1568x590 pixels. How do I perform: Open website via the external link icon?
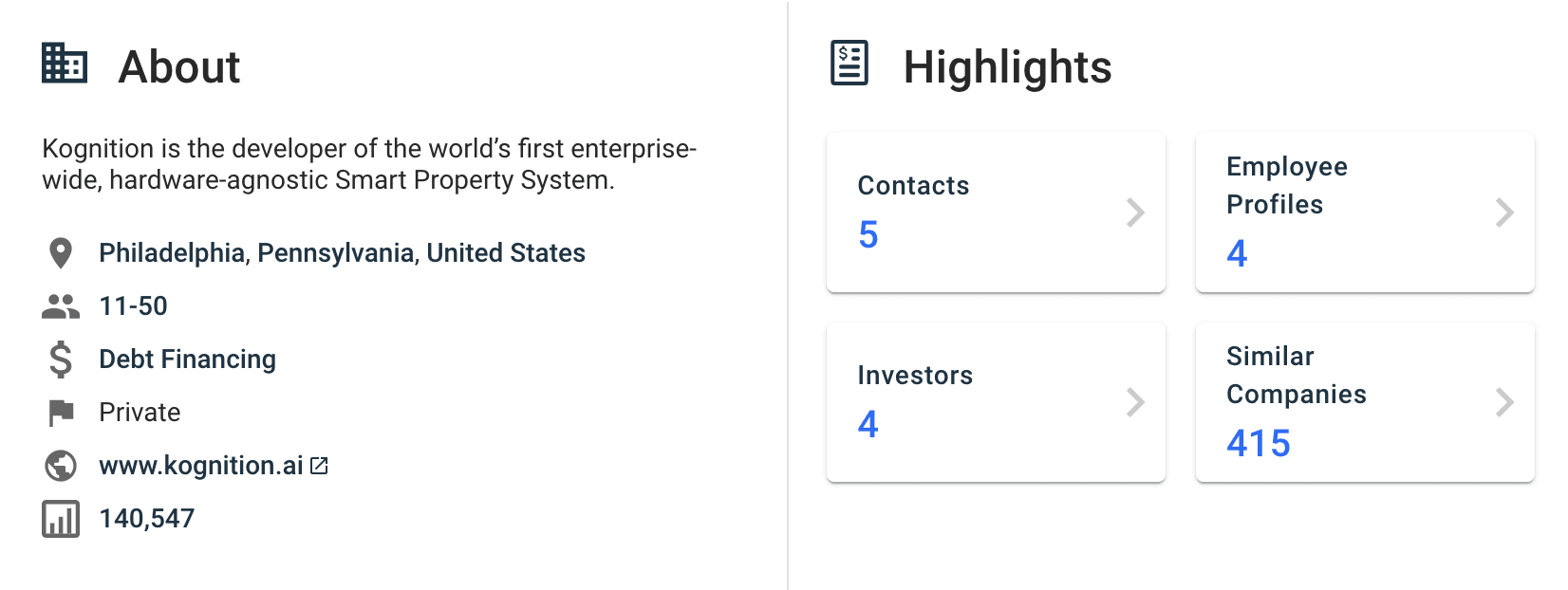pos(319,465)
